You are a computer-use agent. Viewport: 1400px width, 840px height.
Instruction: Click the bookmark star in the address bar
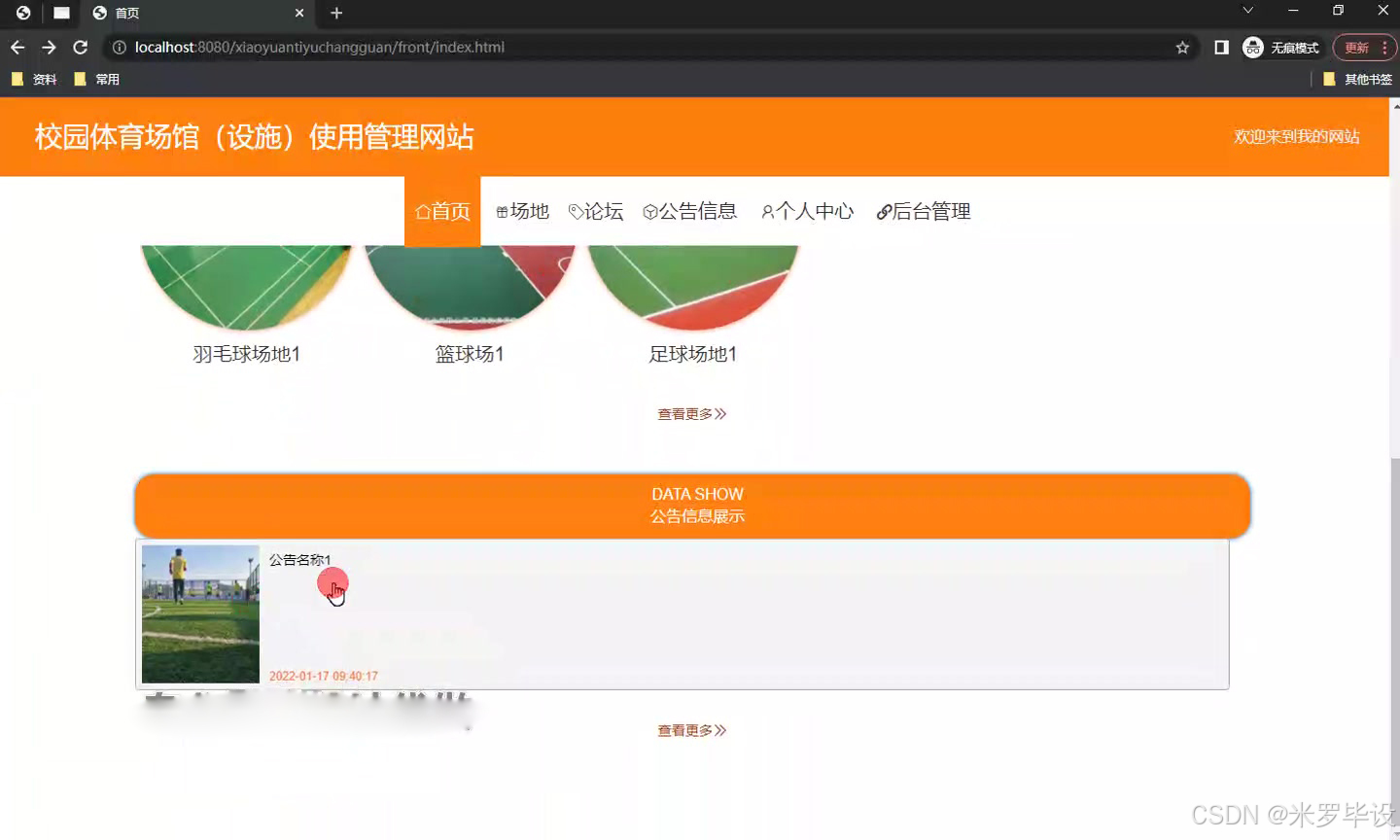[1180, 47]
